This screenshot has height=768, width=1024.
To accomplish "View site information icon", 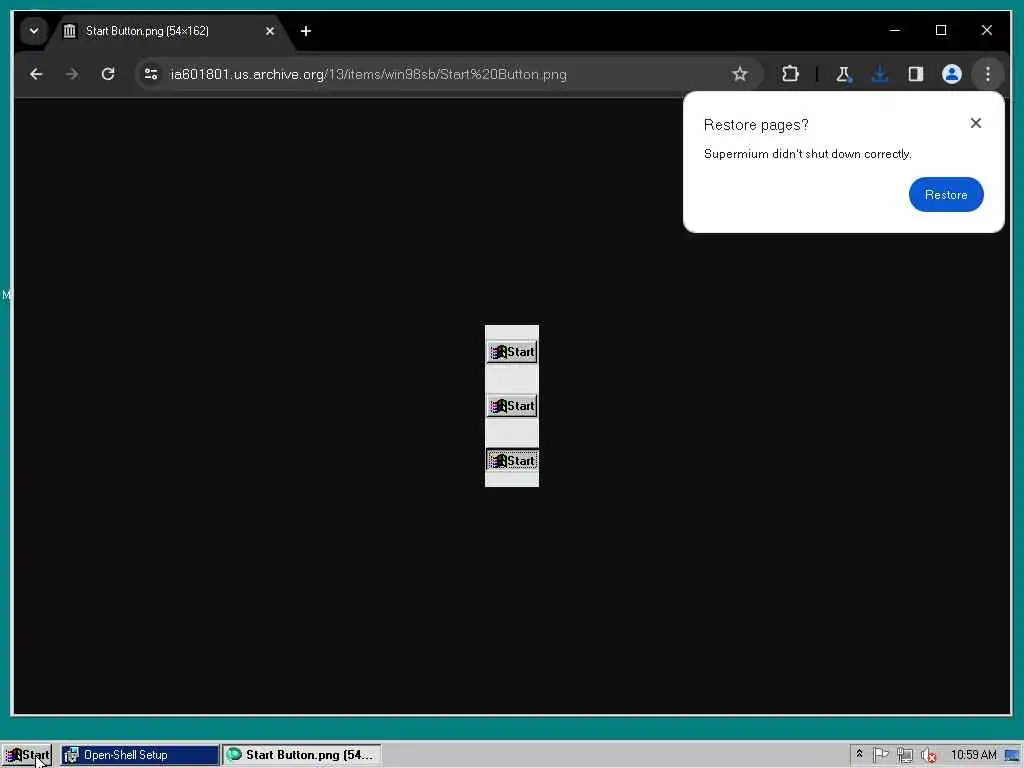I will pos(151,74).
